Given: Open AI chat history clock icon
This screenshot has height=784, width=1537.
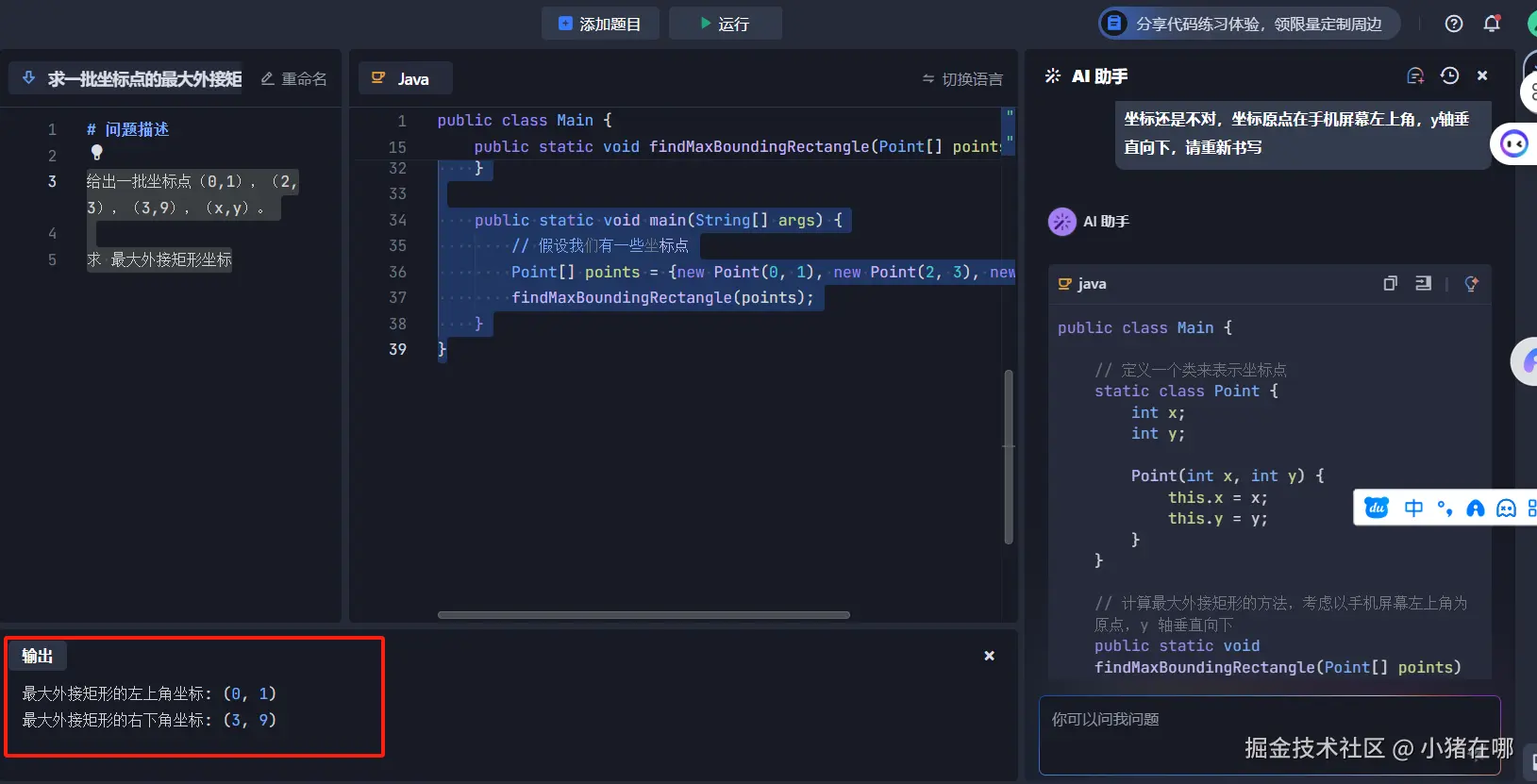Looking at the screenshot, I should pyautogui.click(x=1450, y=75).
